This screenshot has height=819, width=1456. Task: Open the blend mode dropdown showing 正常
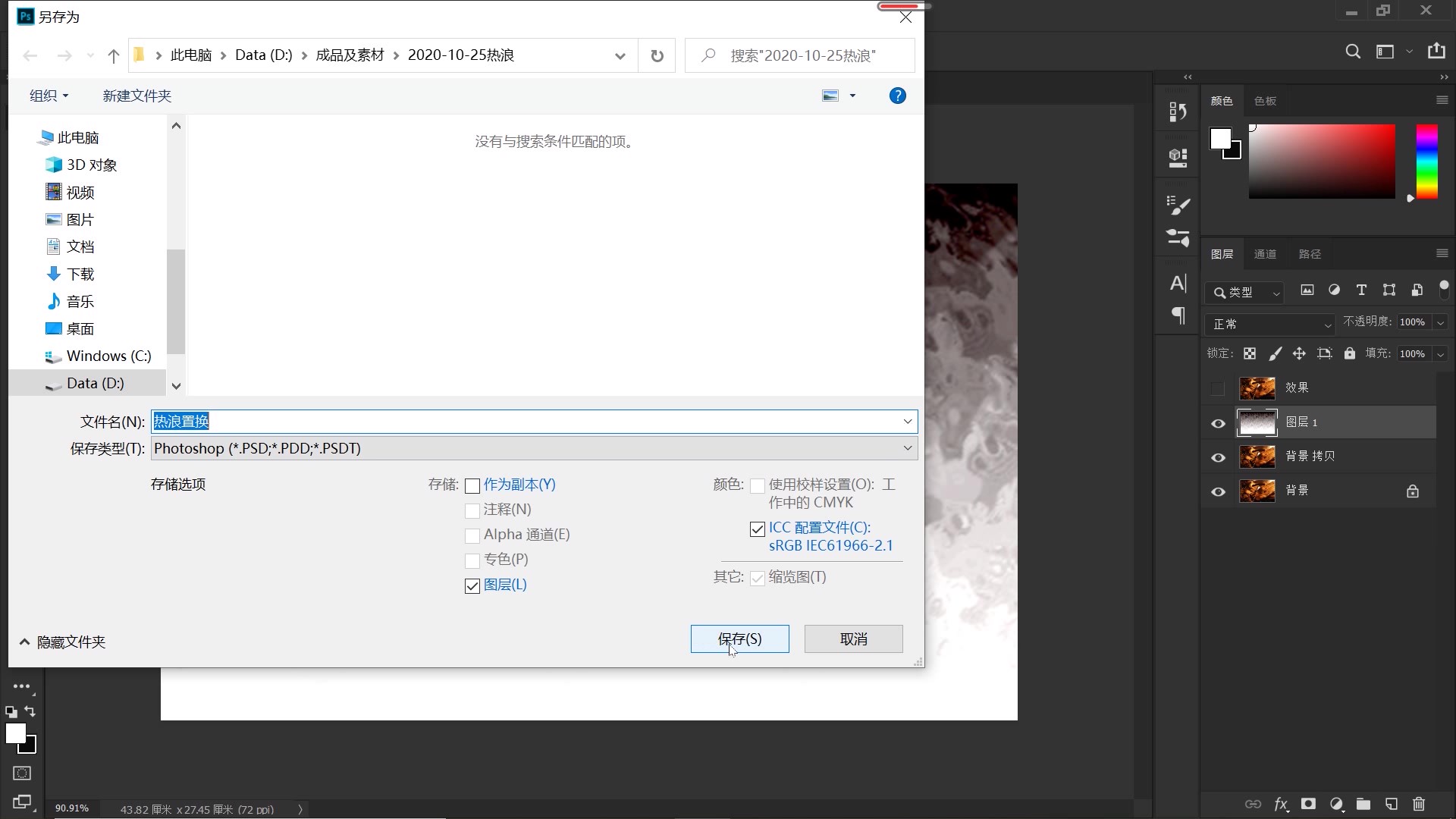[x=1270, y=324]
